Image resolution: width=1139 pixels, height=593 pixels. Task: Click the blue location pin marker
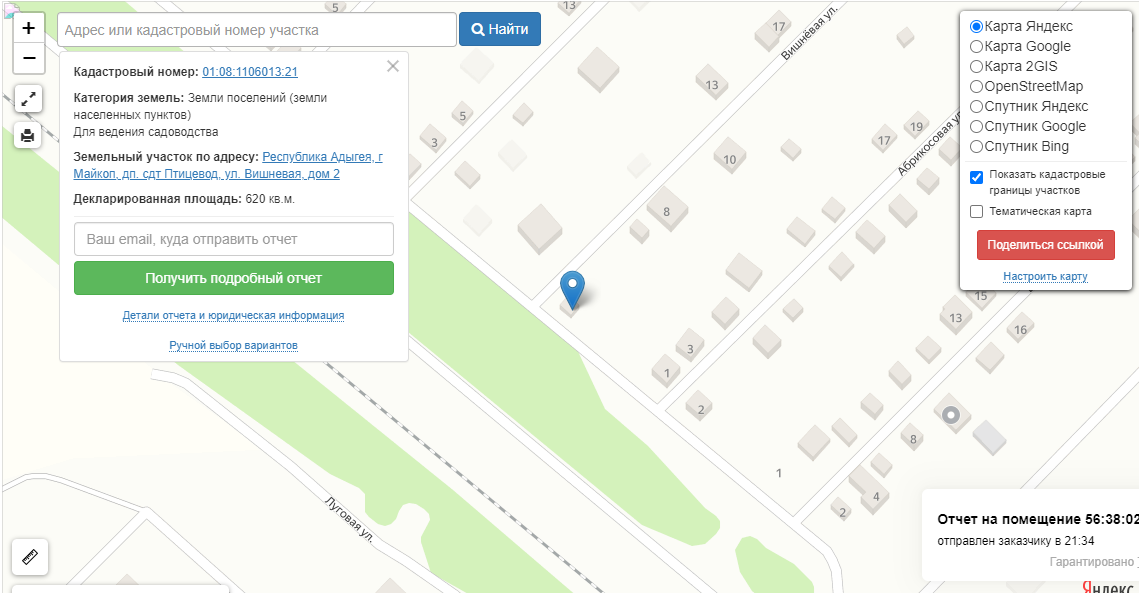(572, 290)
